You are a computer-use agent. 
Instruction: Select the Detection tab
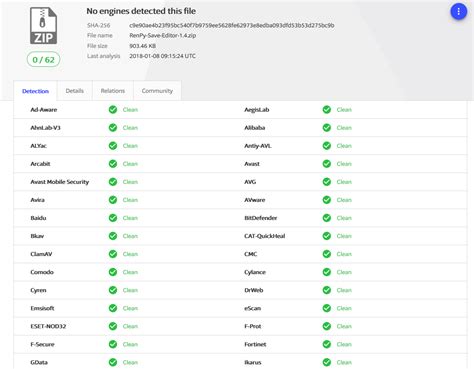pyautogui.click(x=35, y=91)
